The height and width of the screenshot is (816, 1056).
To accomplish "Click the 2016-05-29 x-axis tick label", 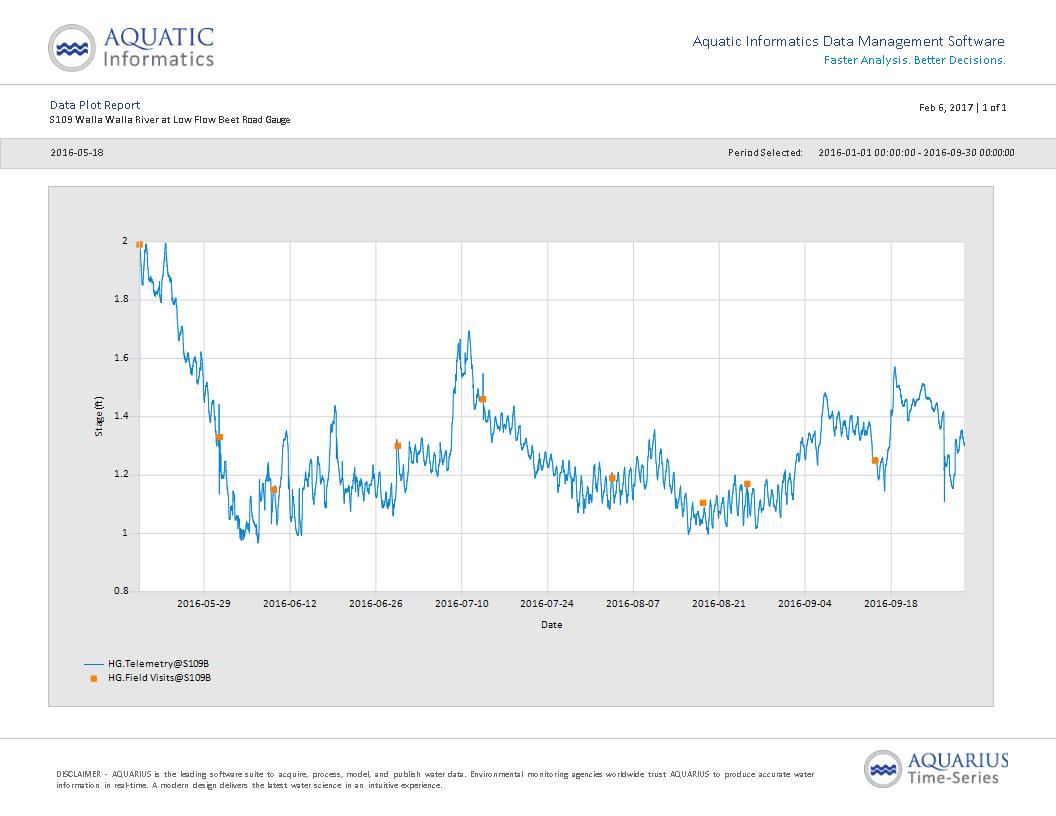I will [203, 603].
